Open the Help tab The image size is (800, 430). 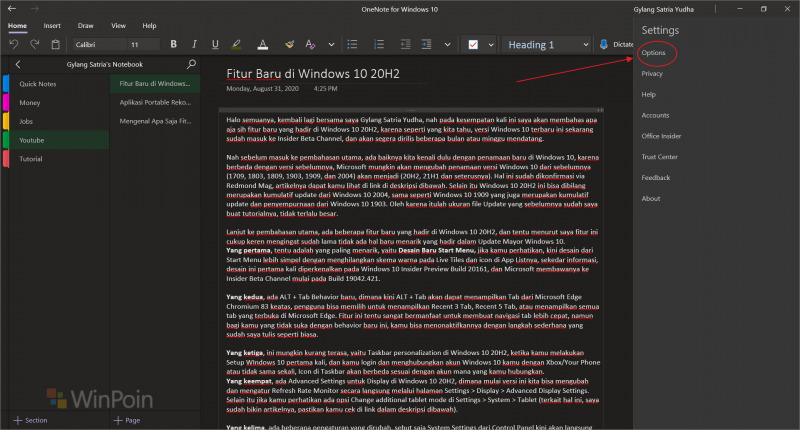[149, 26]
